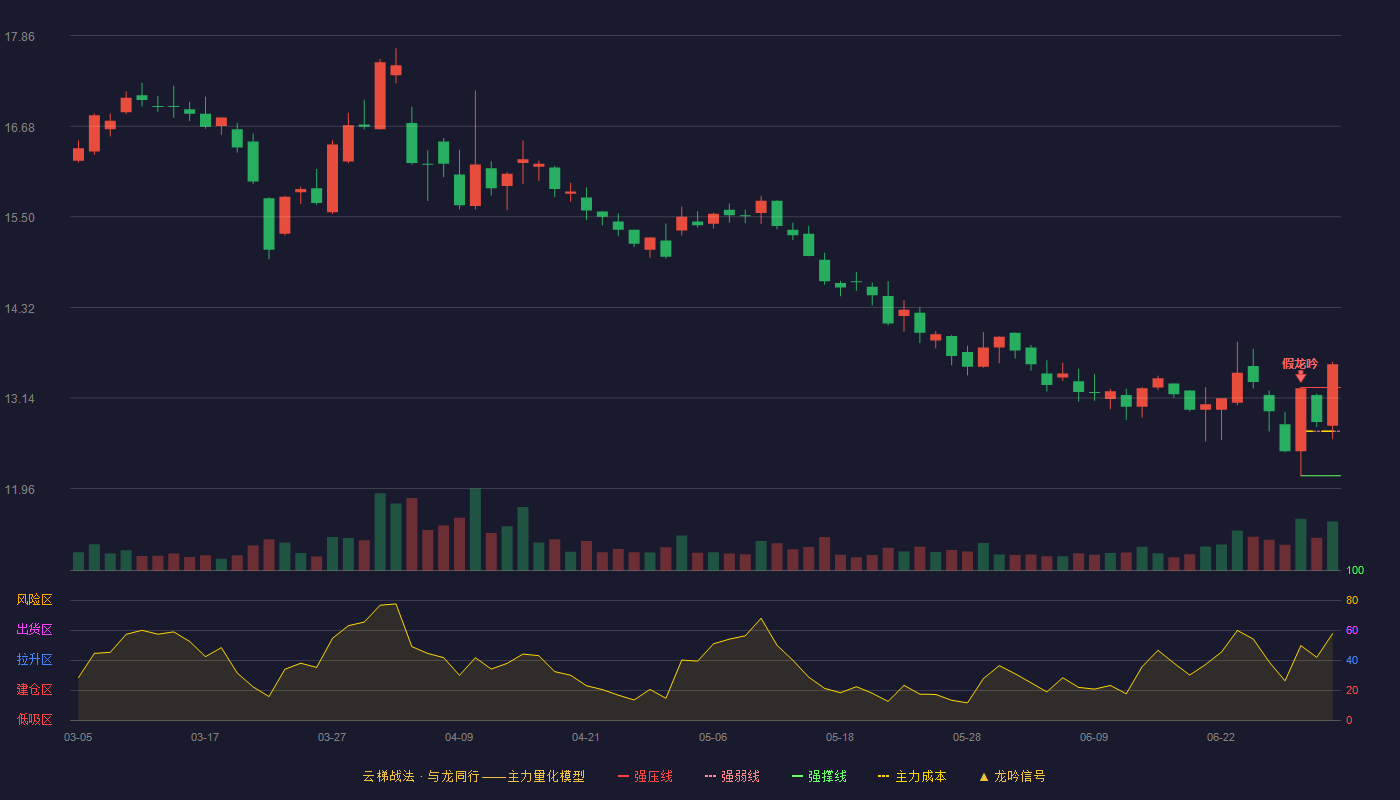Viewport: 1400px width, 800px height.
Task: Click the 14.32 price axis label
Action: tap(19, 308)
